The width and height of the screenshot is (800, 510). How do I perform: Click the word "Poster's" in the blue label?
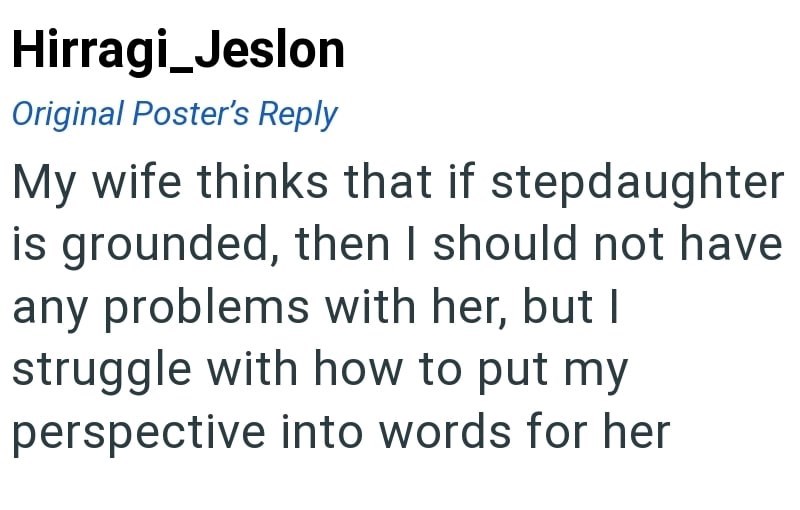point(192,114)
